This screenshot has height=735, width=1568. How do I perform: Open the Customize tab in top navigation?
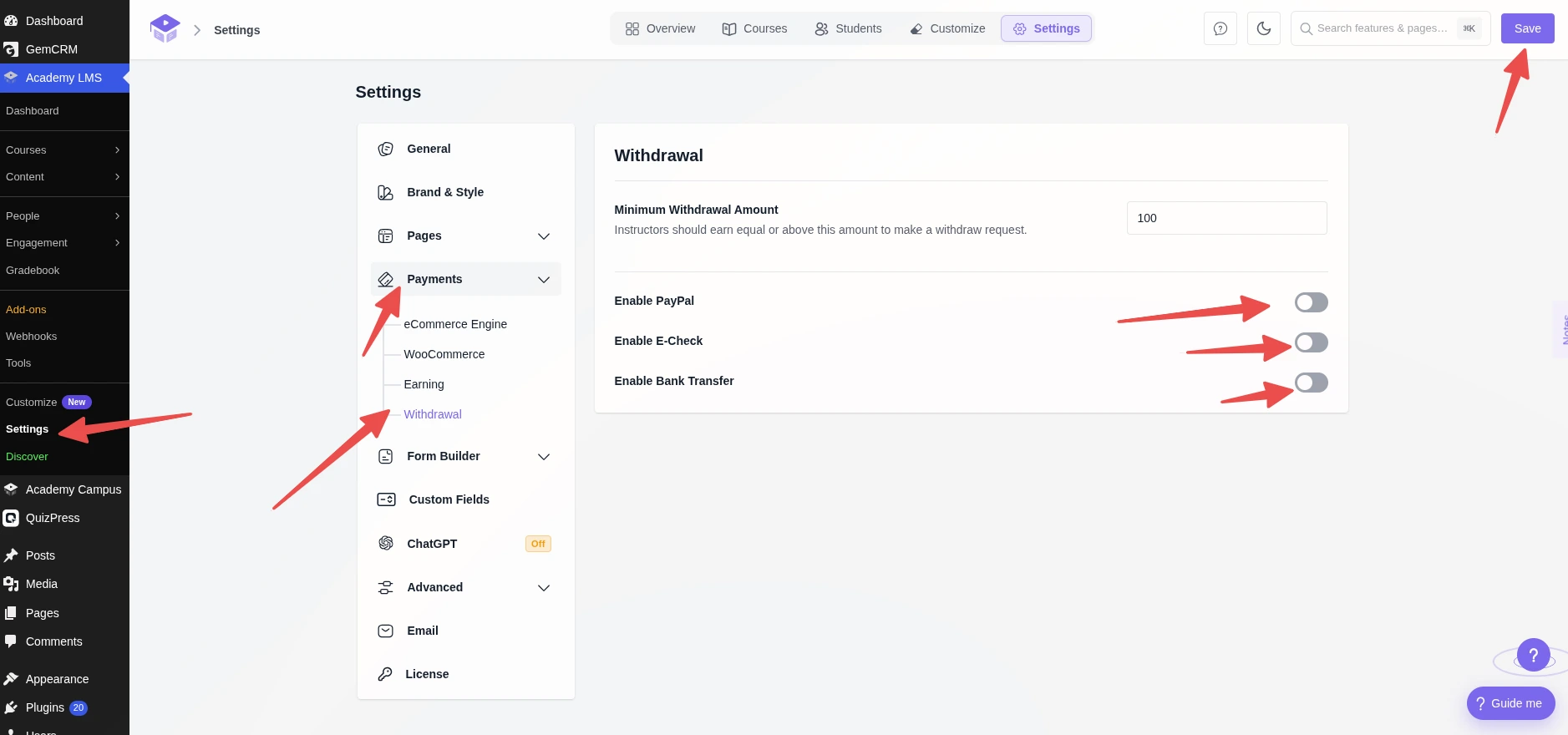(x=947, y=28)
